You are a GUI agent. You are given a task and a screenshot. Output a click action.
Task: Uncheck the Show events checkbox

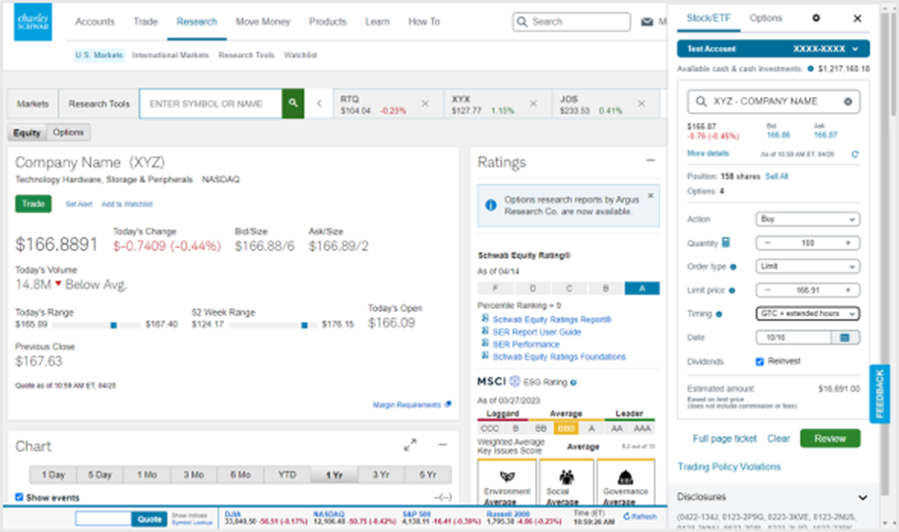[x=20, y=497]
